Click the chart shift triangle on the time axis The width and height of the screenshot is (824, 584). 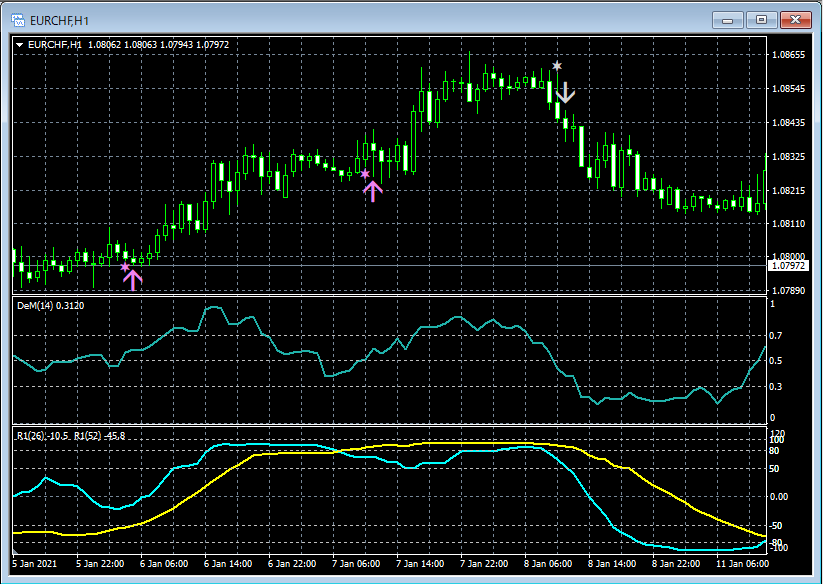point(16,551)
